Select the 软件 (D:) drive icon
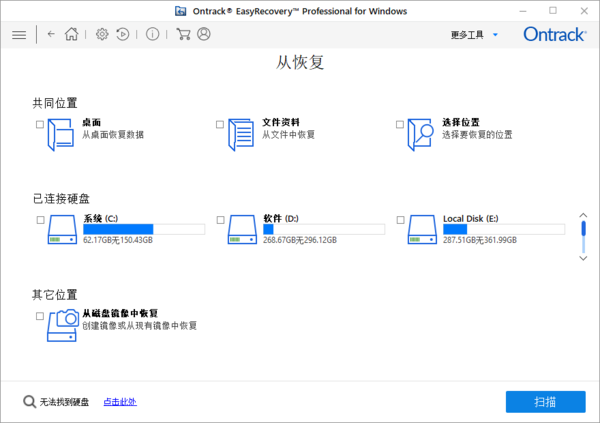The width and height of the screenshot is (600, 423). pyautogui.click(x=242, y=229)
